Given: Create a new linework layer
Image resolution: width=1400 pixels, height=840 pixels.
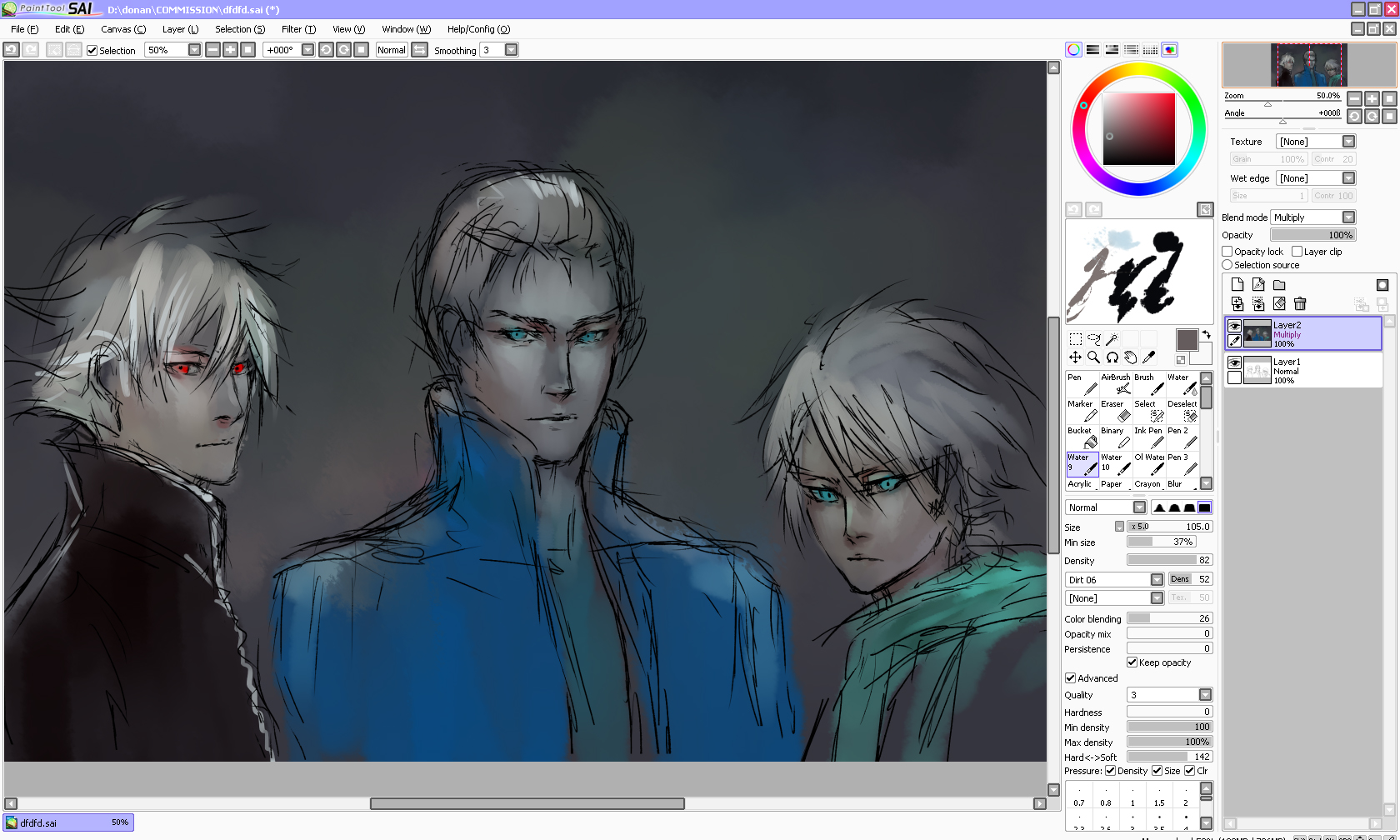Looking at the screenshot, I should tap(1258, 285).
